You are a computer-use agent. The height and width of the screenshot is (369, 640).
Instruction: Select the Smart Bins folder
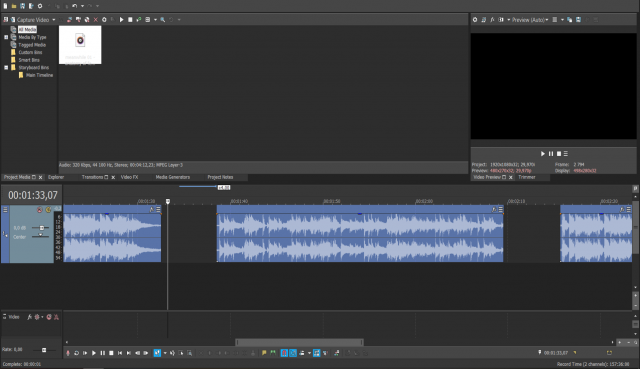tap(29, 60)
